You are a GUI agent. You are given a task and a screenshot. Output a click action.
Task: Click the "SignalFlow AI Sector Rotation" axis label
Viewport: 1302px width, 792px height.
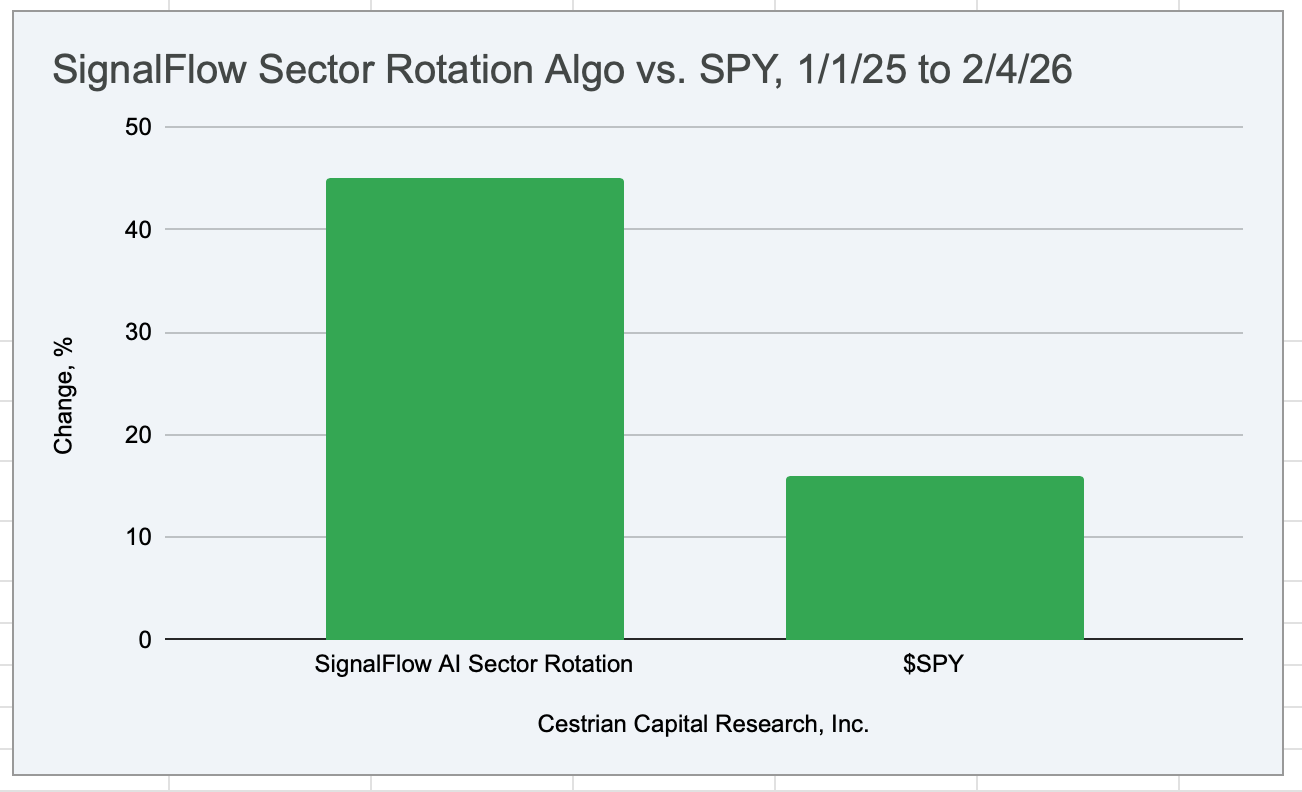[x=473, y=664]
